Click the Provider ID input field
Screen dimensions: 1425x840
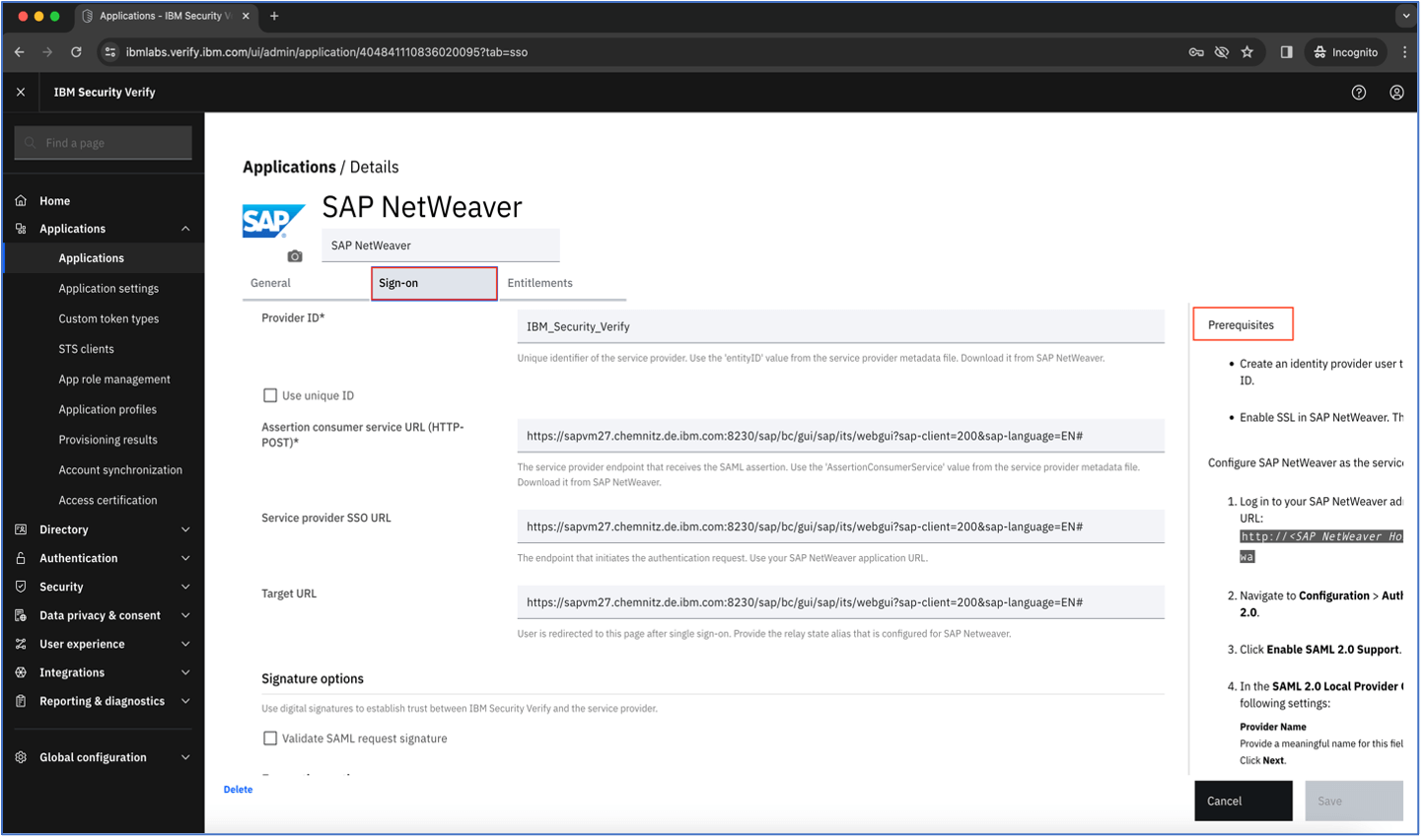click(x=839, y=326)
